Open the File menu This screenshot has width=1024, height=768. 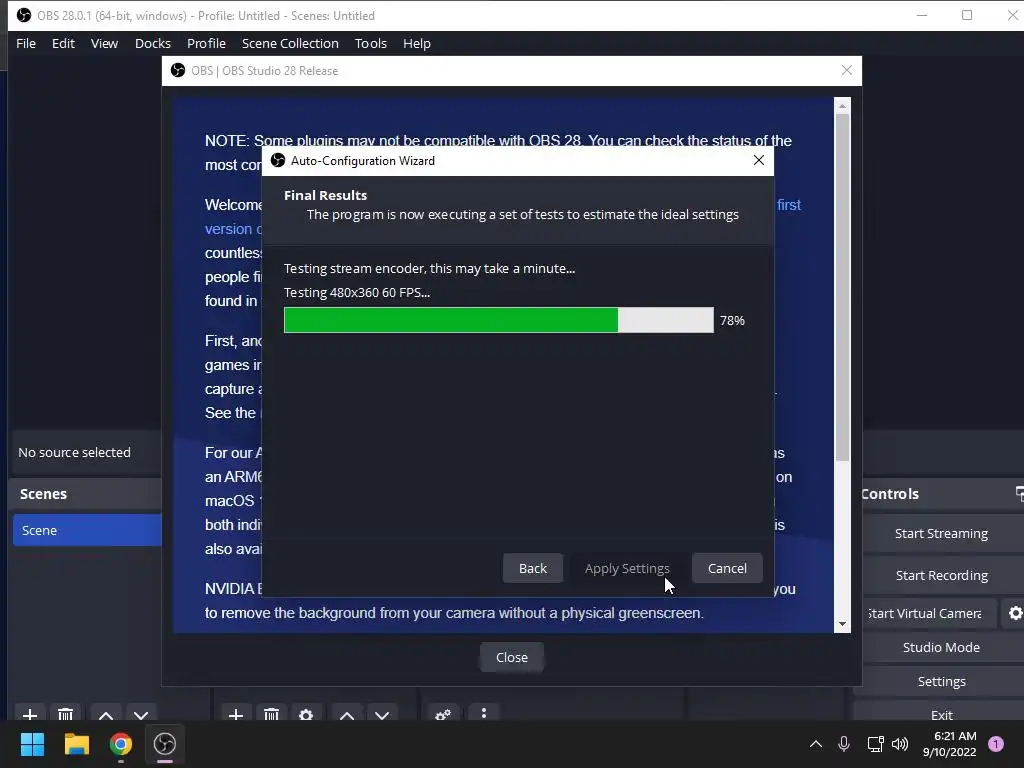click(x=26, y=43)
